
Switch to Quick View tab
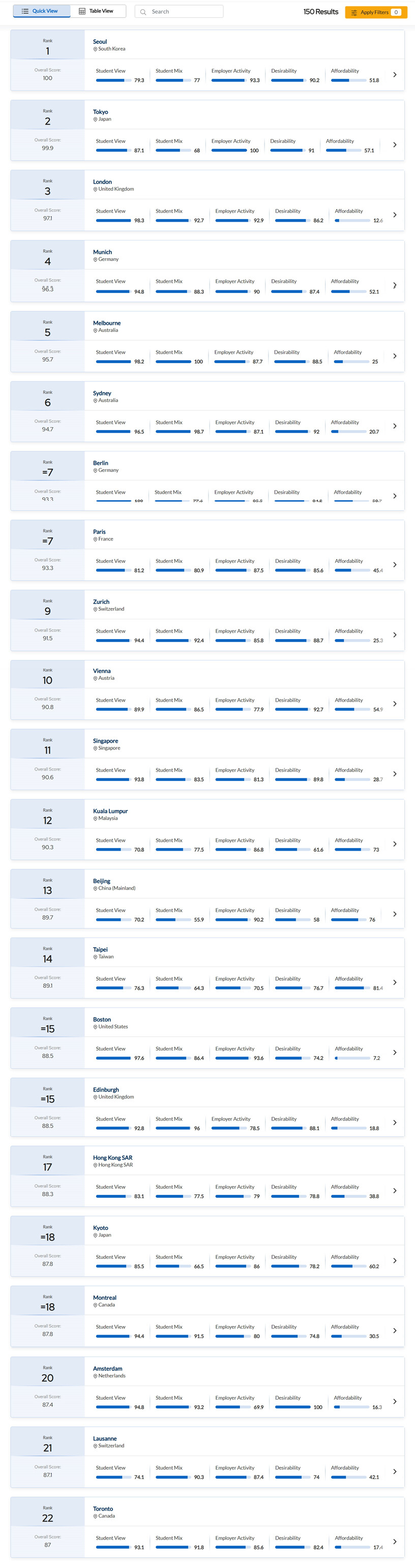[40, 12]
